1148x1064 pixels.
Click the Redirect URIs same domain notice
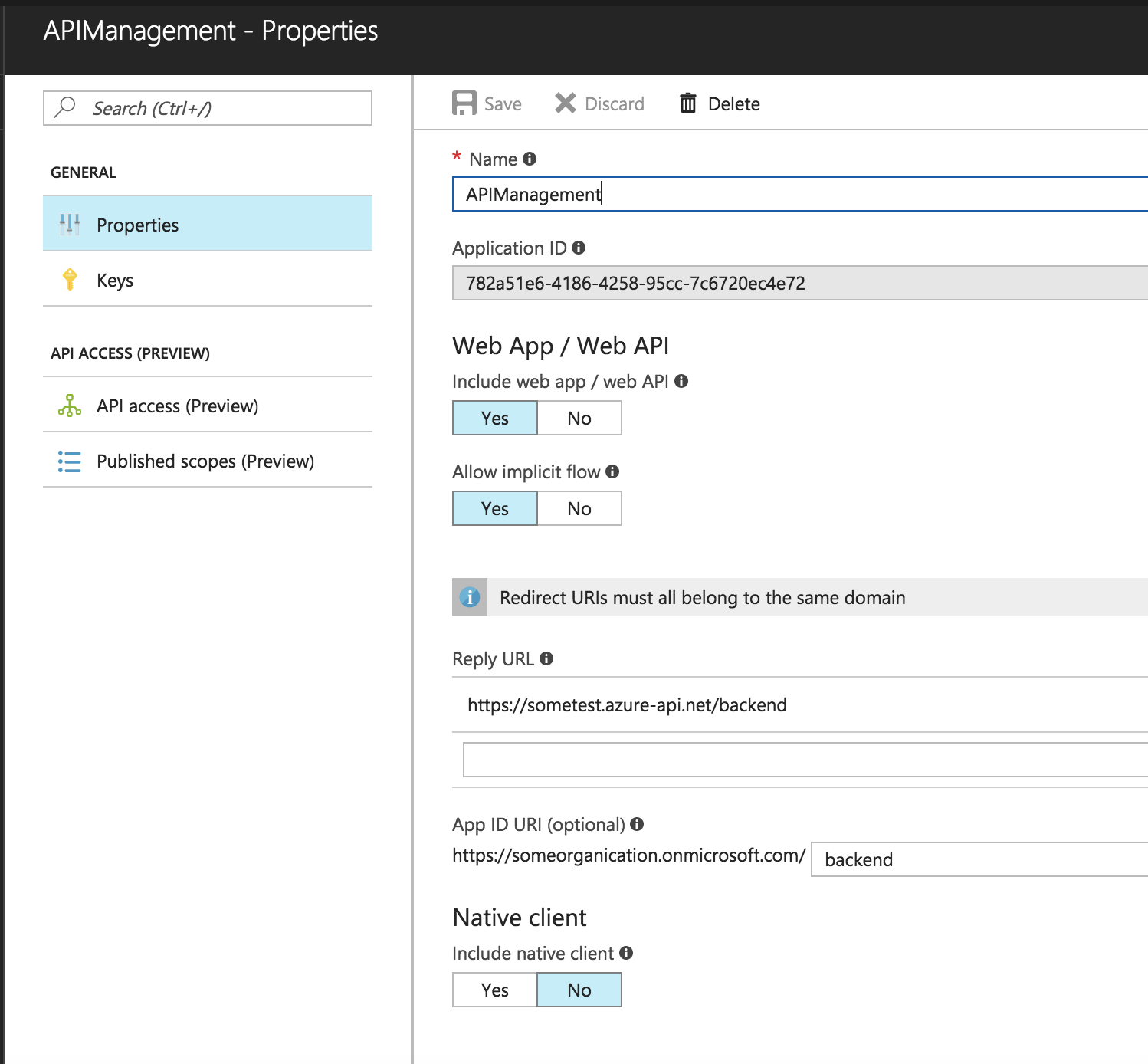[800, 597]
